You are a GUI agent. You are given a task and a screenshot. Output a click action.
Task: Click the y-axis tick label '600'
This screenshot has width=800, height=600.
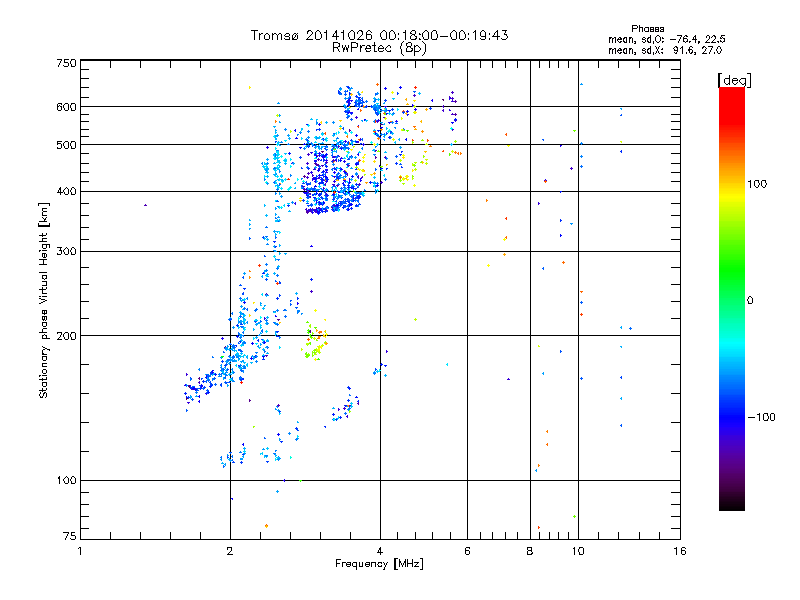[66, 107]
